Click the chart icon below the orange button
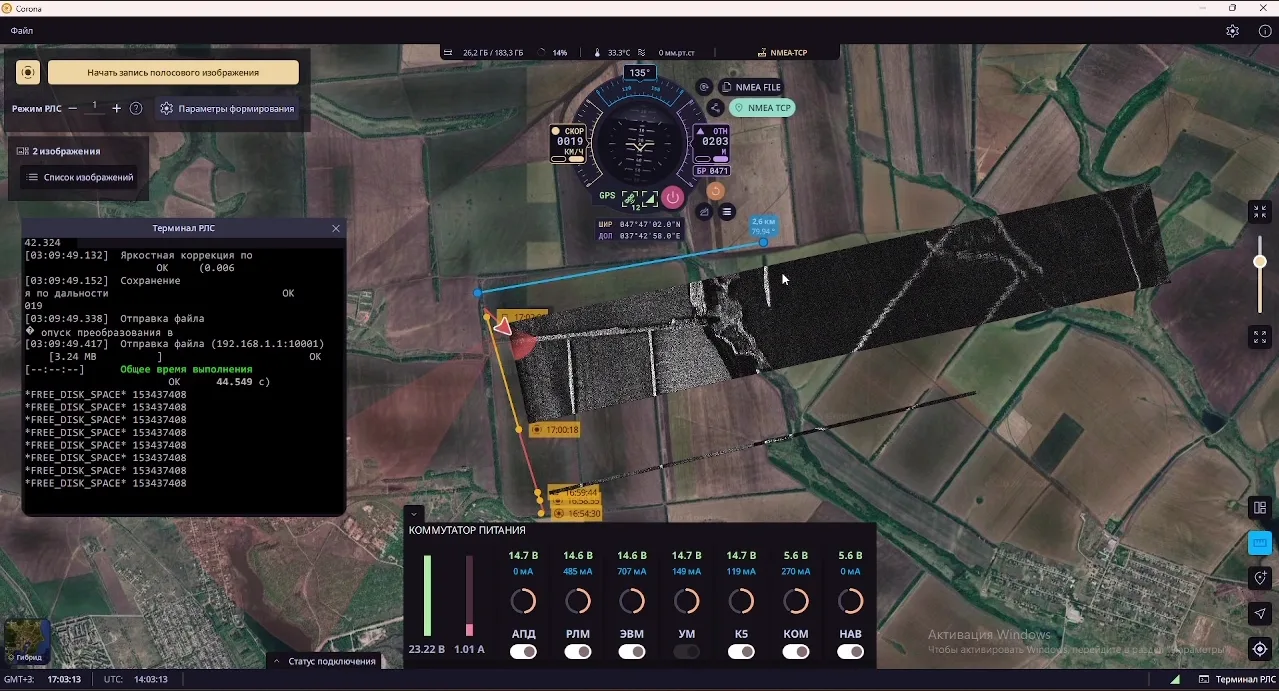 coord(704,212)
